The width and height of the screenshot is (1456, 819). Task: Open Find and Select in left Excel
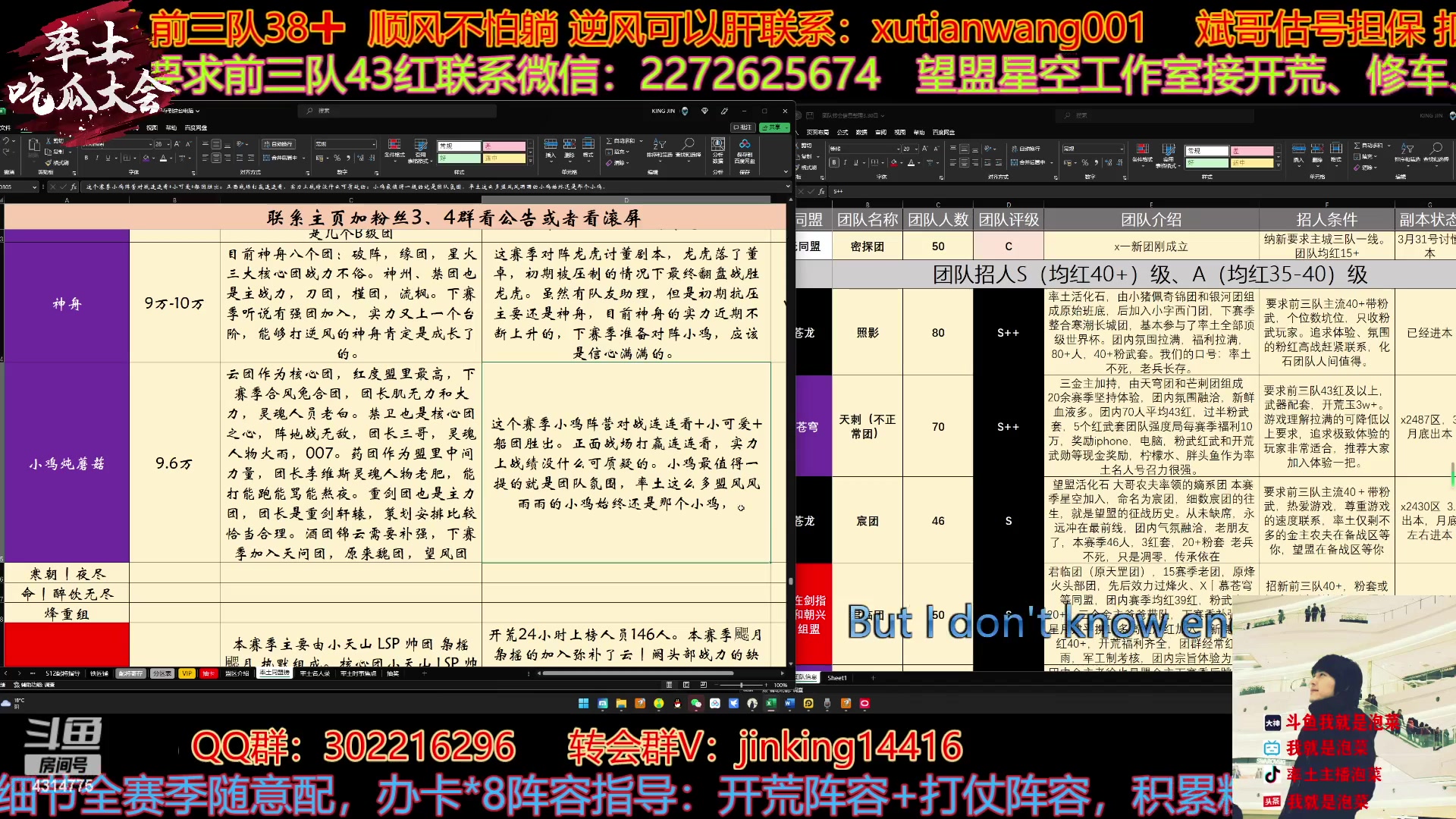(688, 149)
